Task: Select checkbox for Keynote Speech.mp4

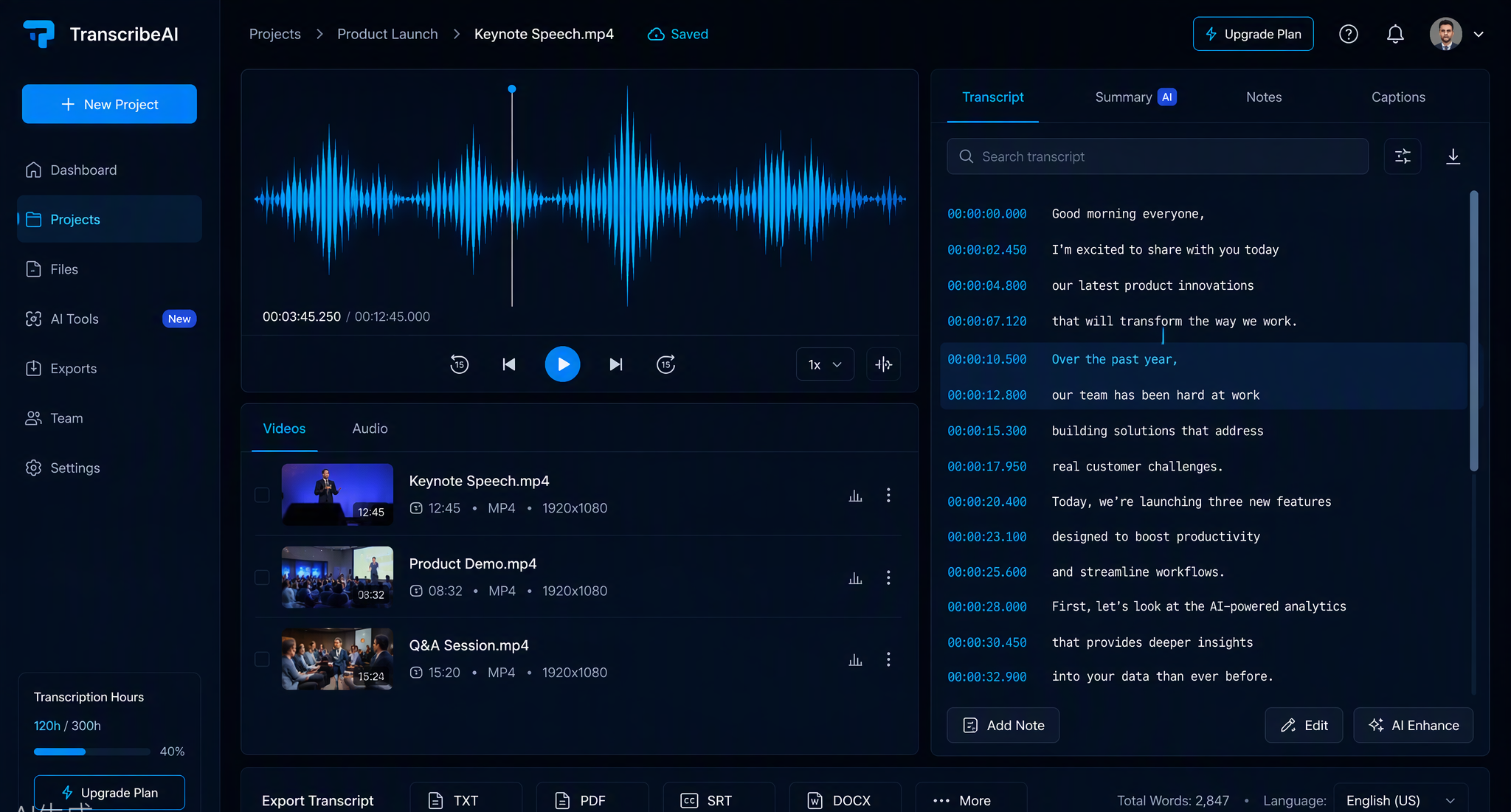Action: coord(262,495)
